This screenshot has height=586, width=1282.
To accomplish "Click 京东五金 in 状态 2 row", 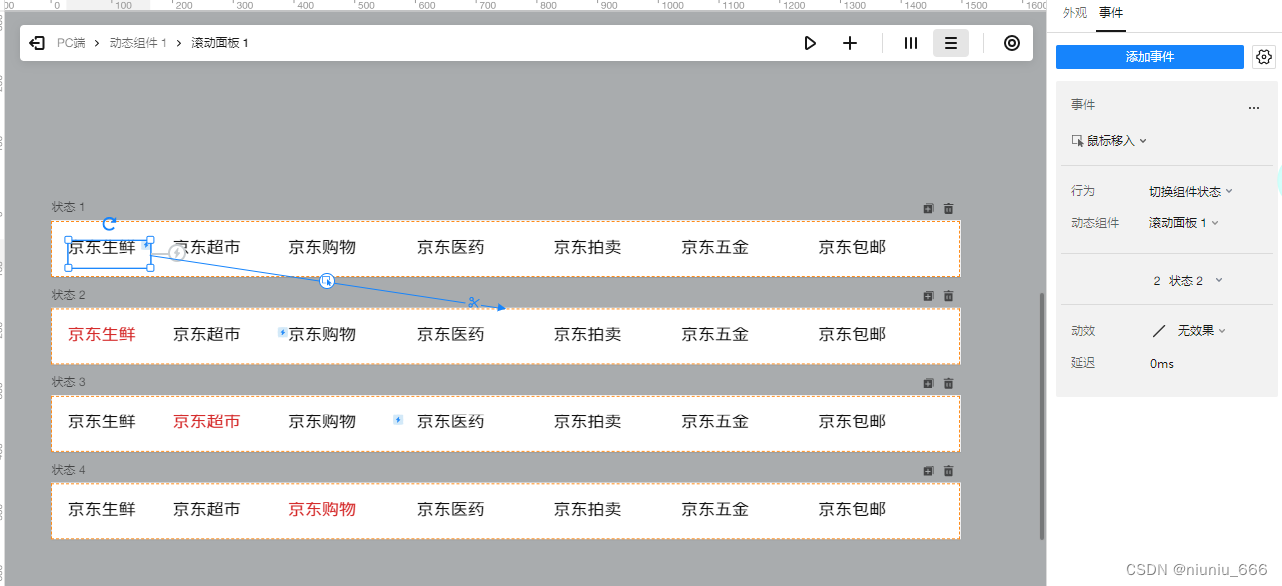I will point(715,334).
